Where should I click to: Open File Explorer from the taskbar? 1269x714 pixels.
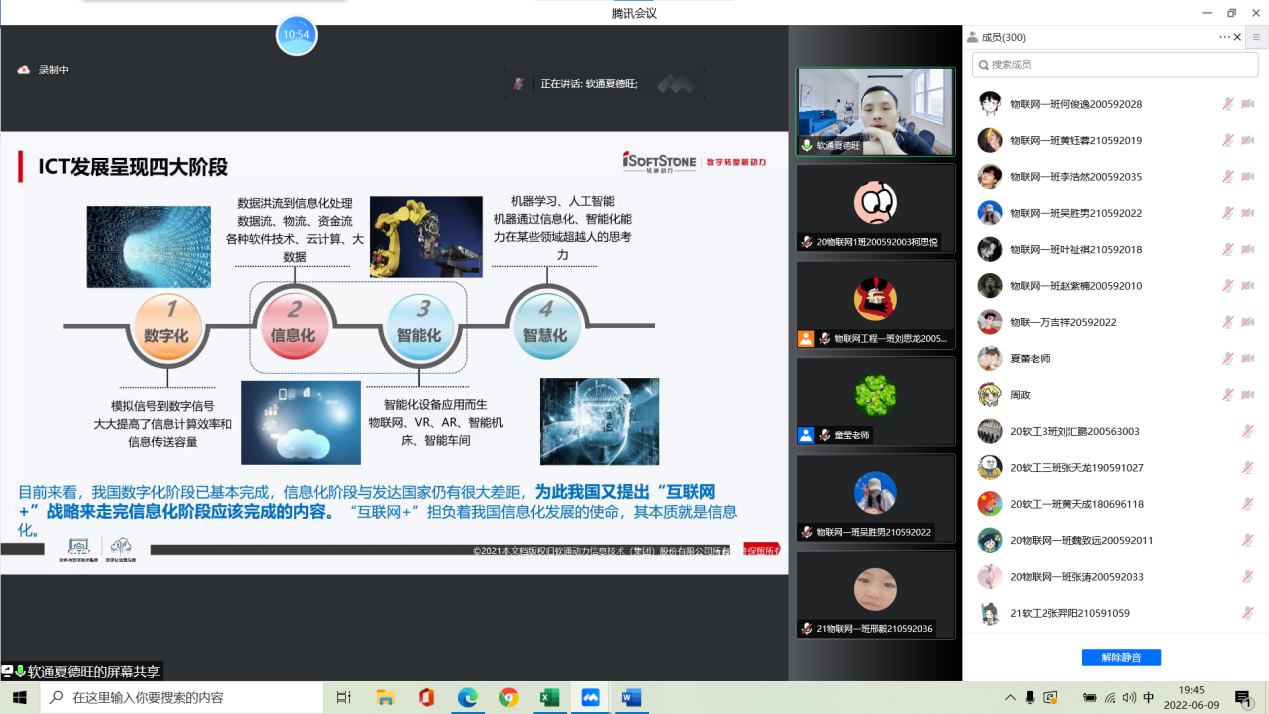pyautogui.click(x=386, y=697)
